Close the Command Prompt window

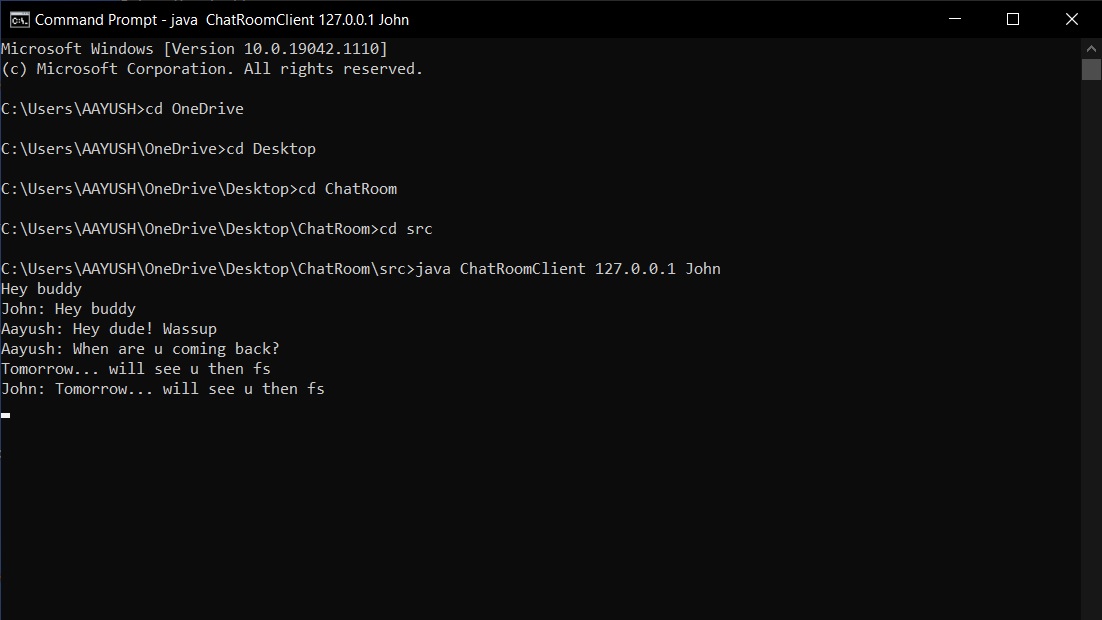point(1069,19)
